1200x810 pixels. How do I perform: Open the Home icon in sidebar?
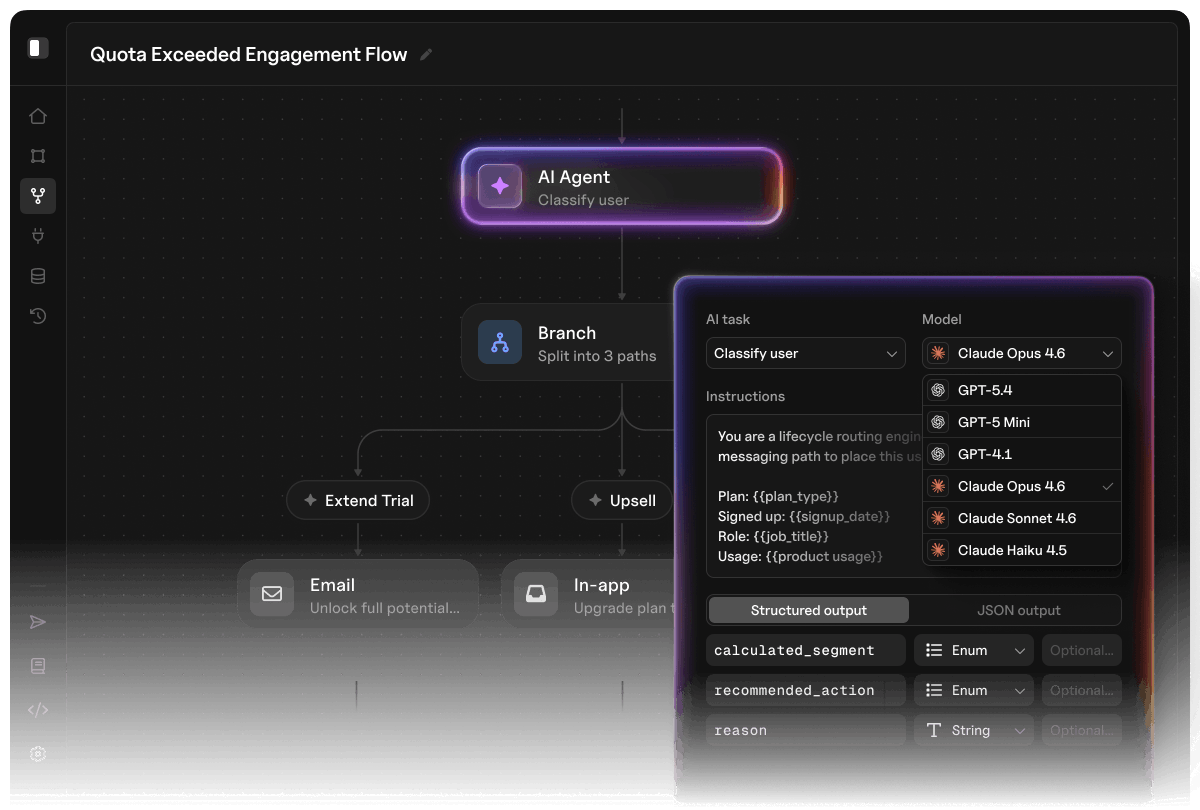point(38,116)
